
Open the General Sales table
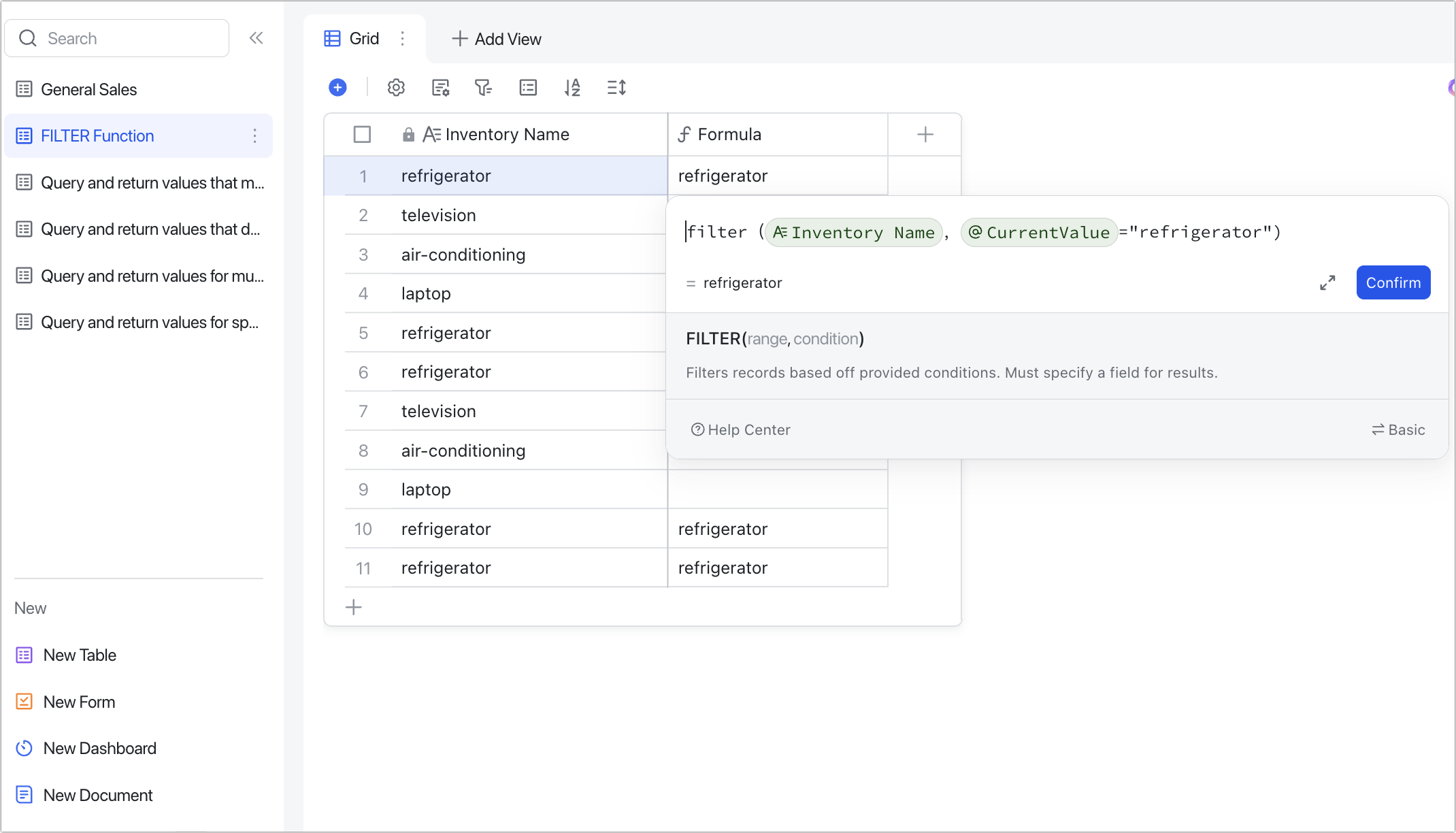pyautogui.click(x=88, y=89)
